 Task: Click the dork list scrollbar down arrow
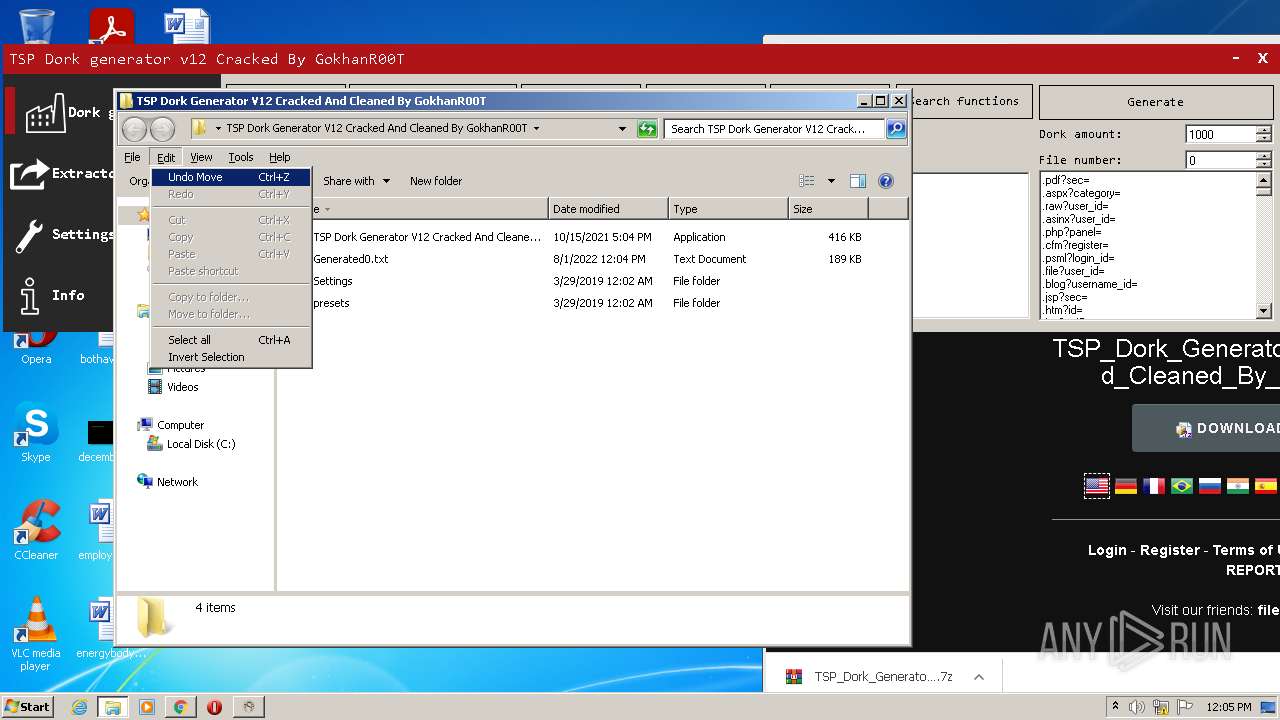(x=1264, y=311)
